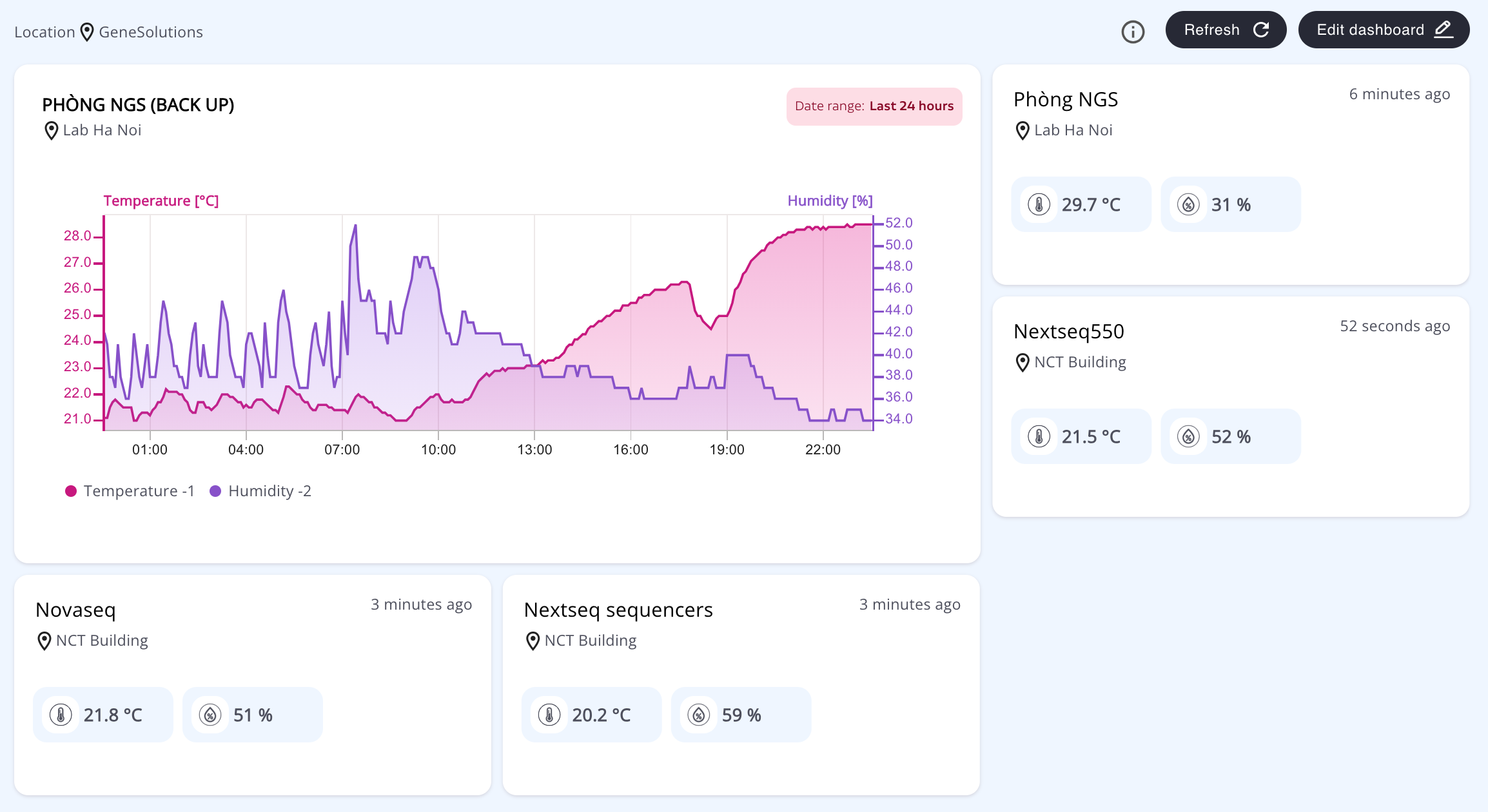Click the 21.8 °C temperature value

point(113,715)
